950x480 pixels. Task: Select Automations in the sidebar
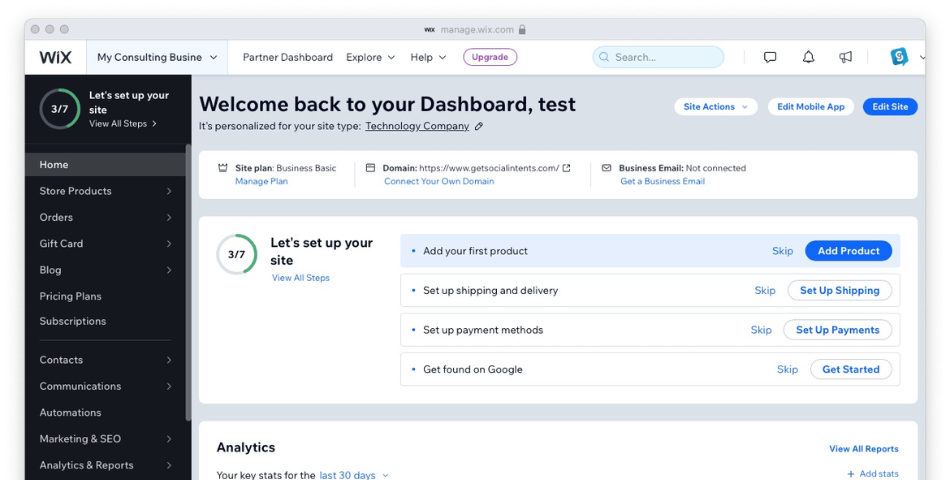(x=70, y=412)
